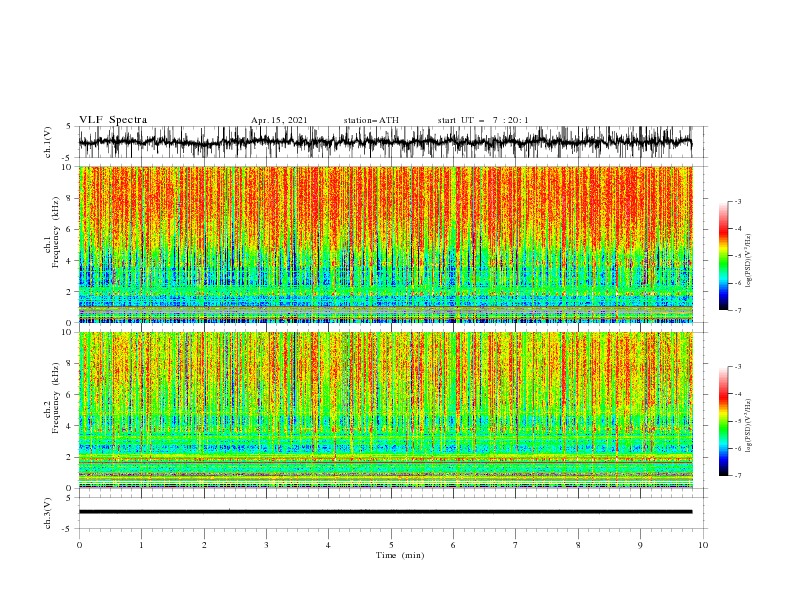Click Time-axis tick label '5'
The width and height of the screenshot is (792, 612).
pos(391,545)
